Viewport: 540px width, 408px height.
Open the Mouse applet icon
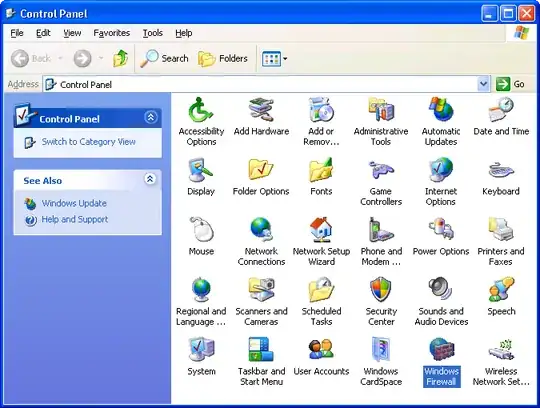point(201,230)
